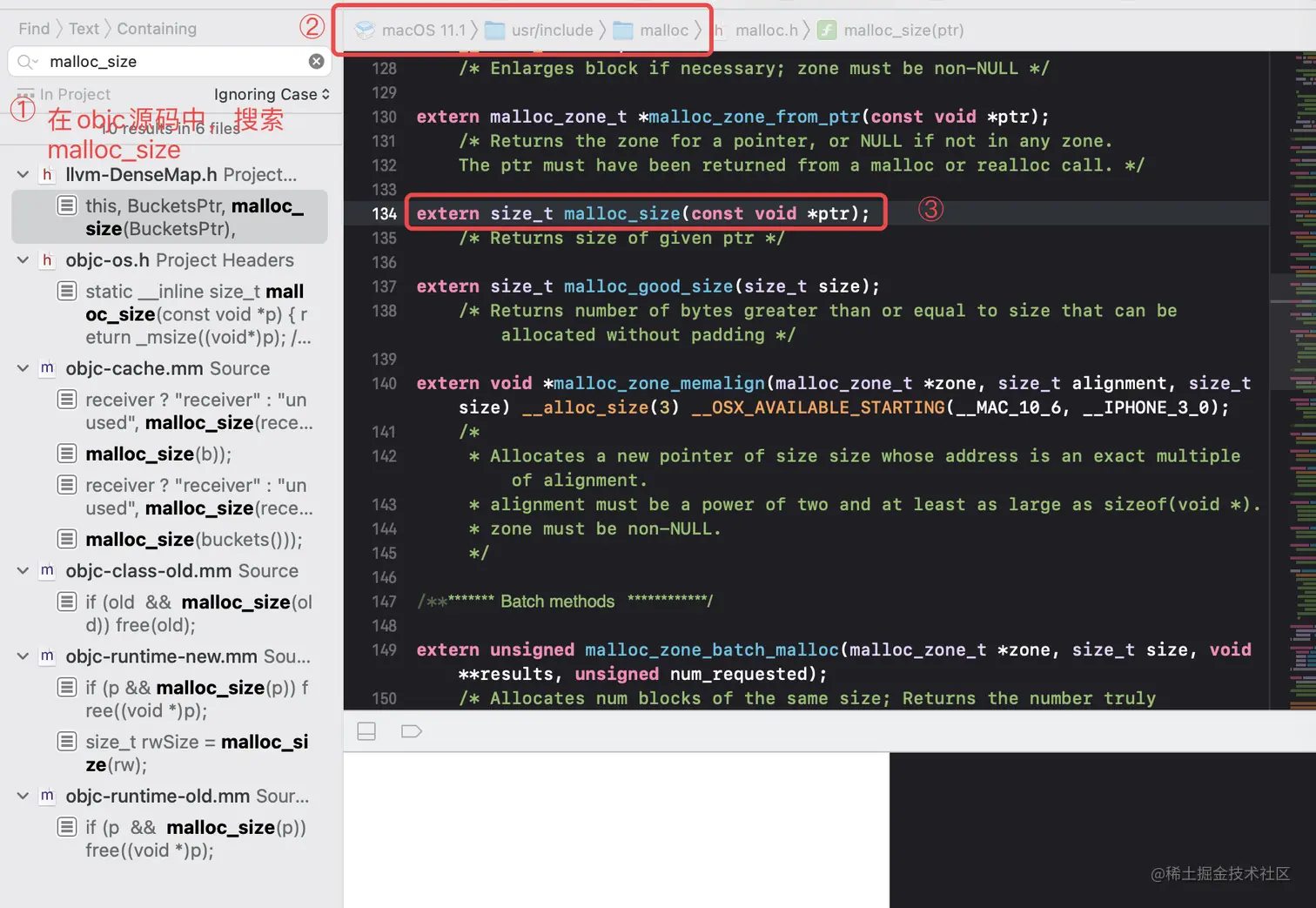The width and height of the screenshot is (1316, 908).
Task: Click the search field containing malloc_size
Action: point(170,61)
